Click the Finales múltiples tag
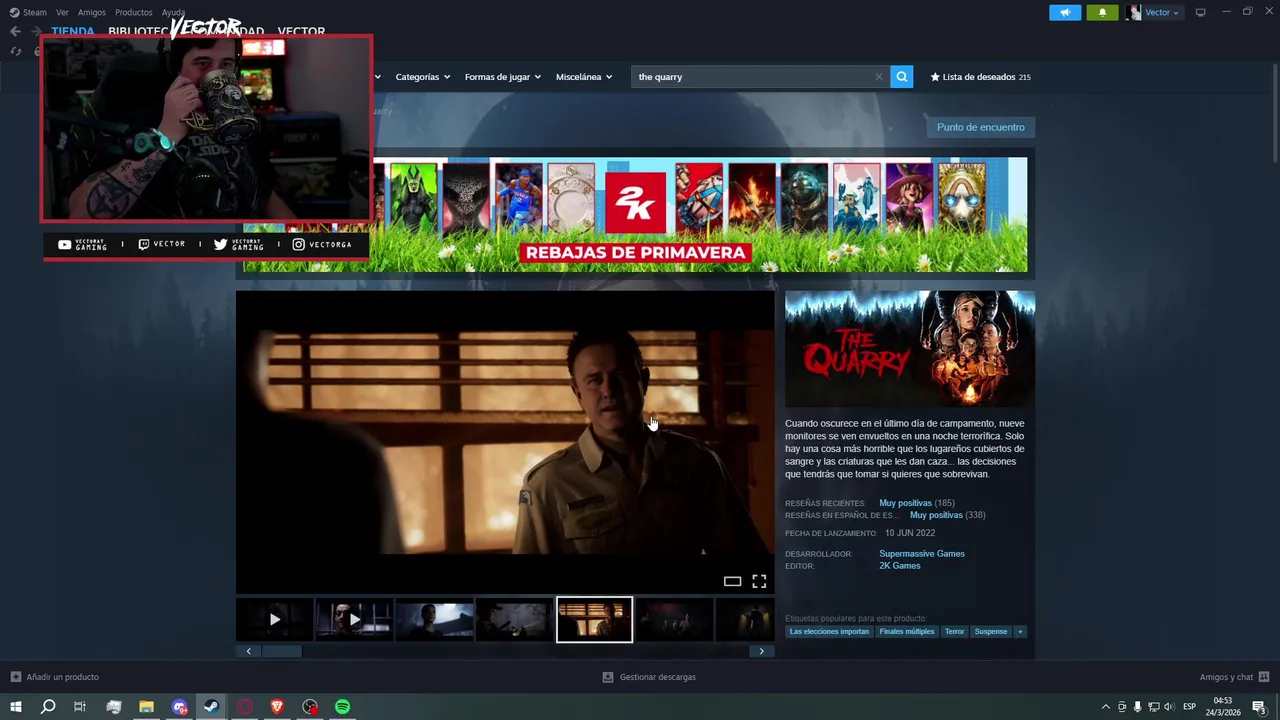 [907, 632]
